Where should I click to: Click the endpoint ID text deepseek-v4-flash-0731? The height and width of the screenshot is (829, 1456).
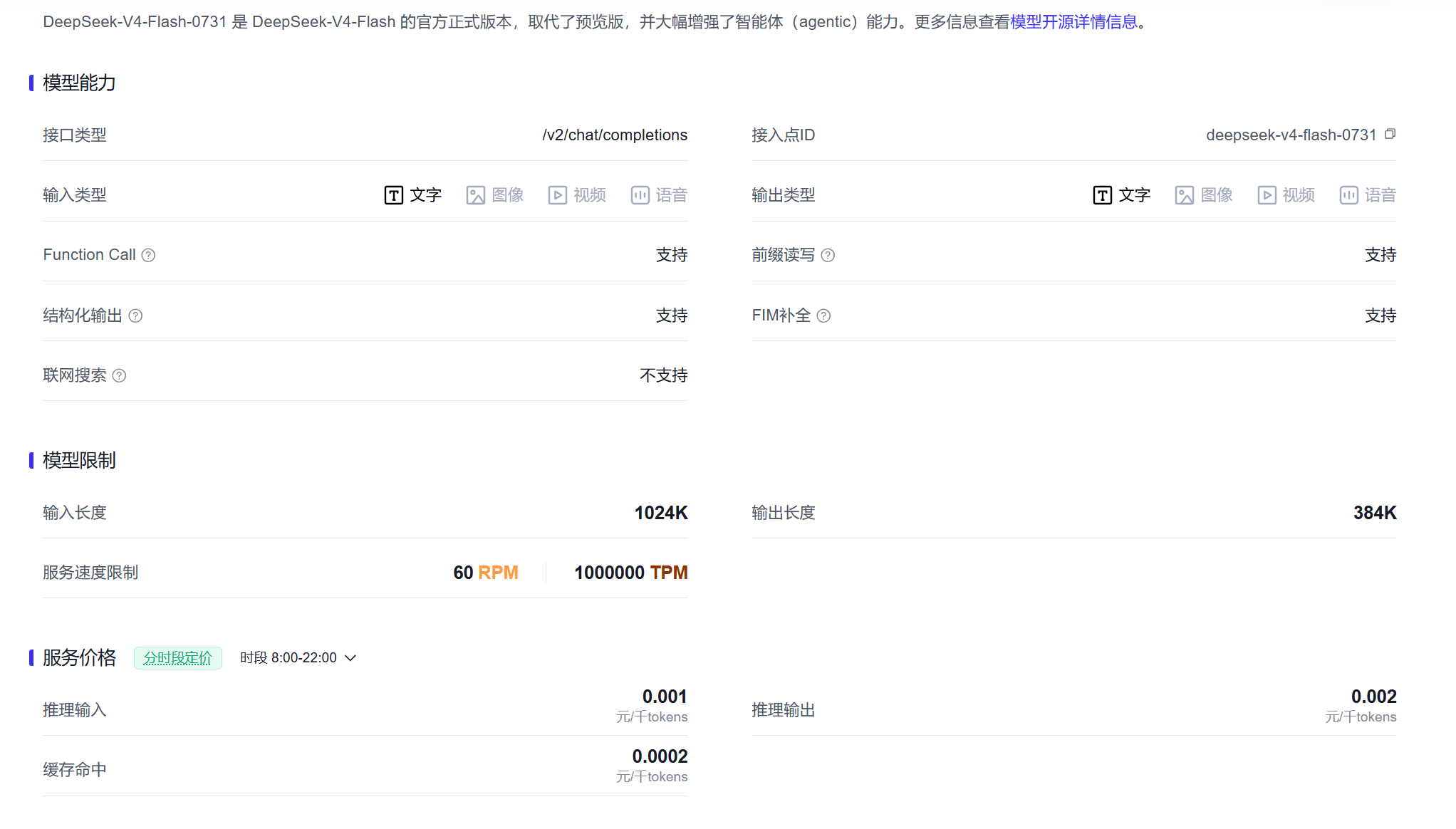(x=1291, y=135)
